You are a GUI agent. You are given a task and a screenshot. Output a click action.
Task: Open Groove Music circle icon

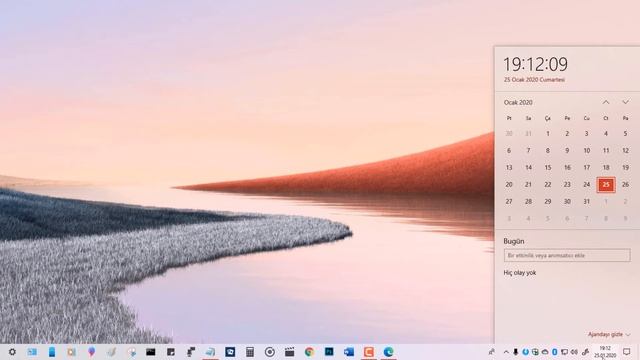[x=270, y=352]
